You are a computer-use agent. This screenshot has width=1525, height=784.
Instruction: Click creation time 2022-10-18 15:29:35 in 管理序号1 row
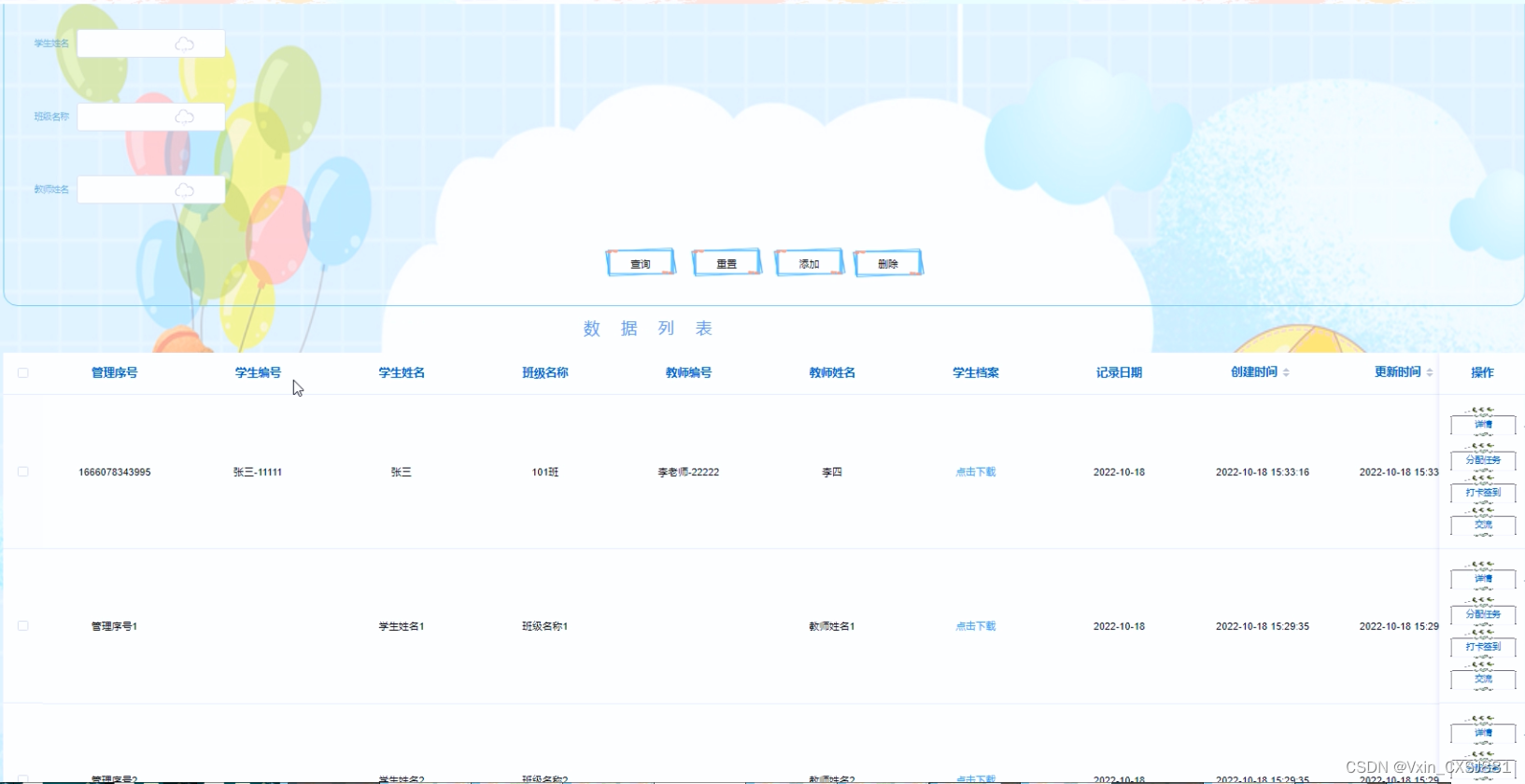click(1263, 626)
